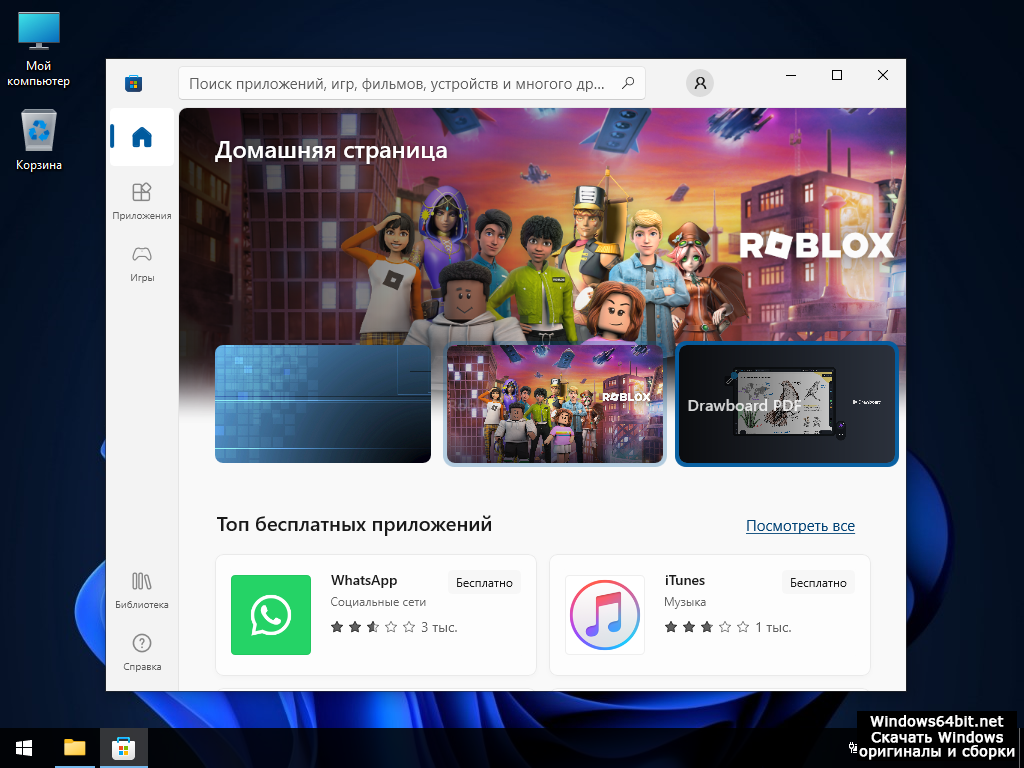Open the Игры section in sidebar
The width and height of the screenshot is (1024, 768).
142,262
